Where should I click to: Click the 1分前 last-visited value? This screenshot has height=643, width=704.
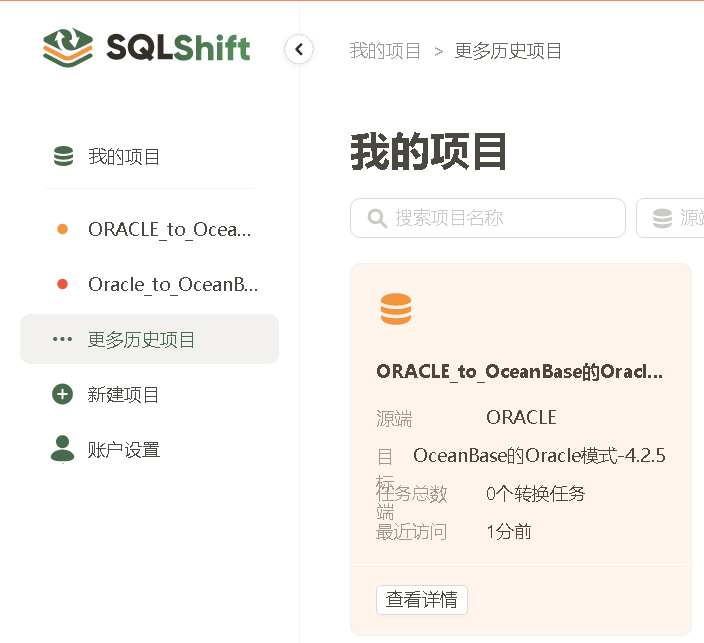pyautogui.click(x=509, y=532)
